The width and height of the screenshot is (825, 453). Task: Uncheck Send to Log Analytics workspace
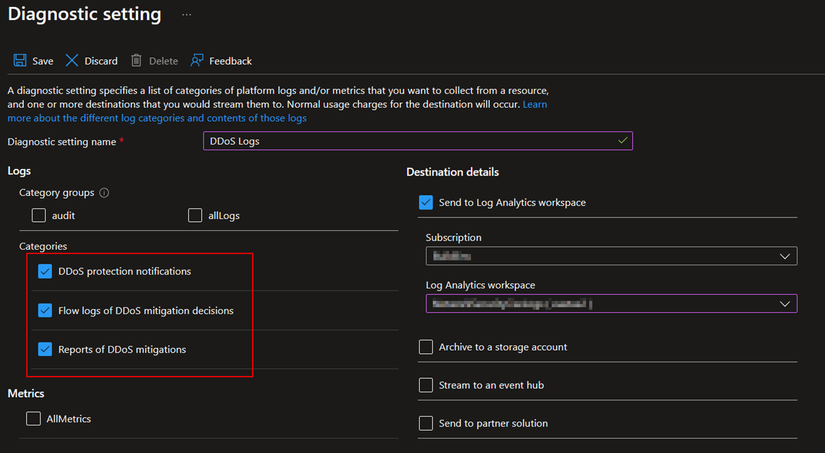426,203
